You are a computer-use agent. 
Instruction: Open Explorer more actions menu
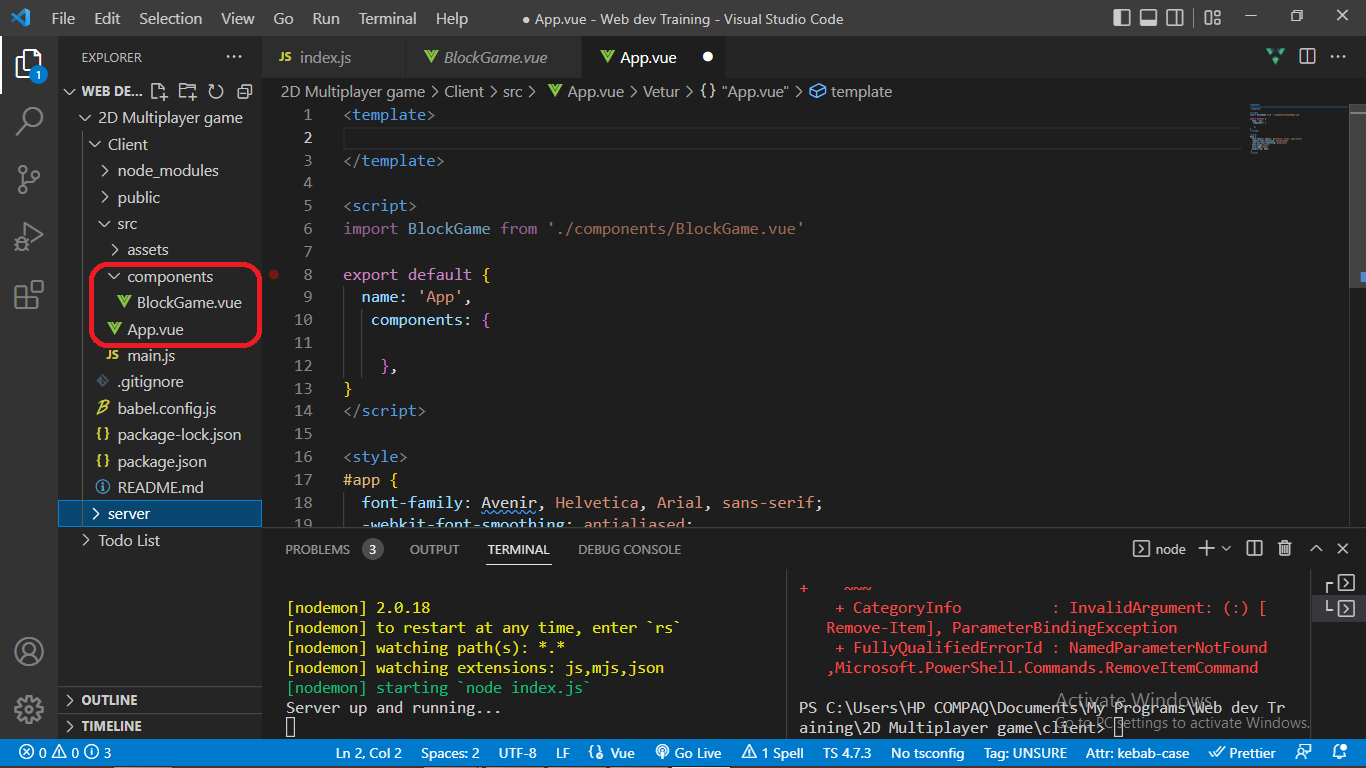coord(234,57)
